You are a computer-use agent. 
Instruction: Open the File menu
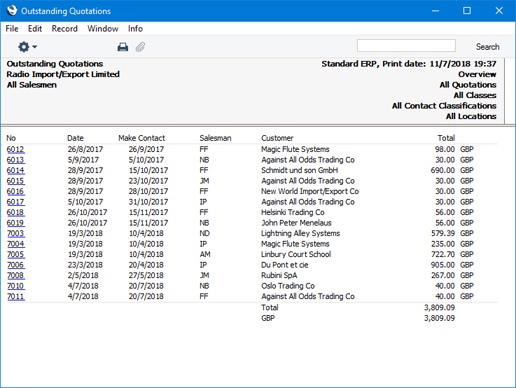point(12,29)
